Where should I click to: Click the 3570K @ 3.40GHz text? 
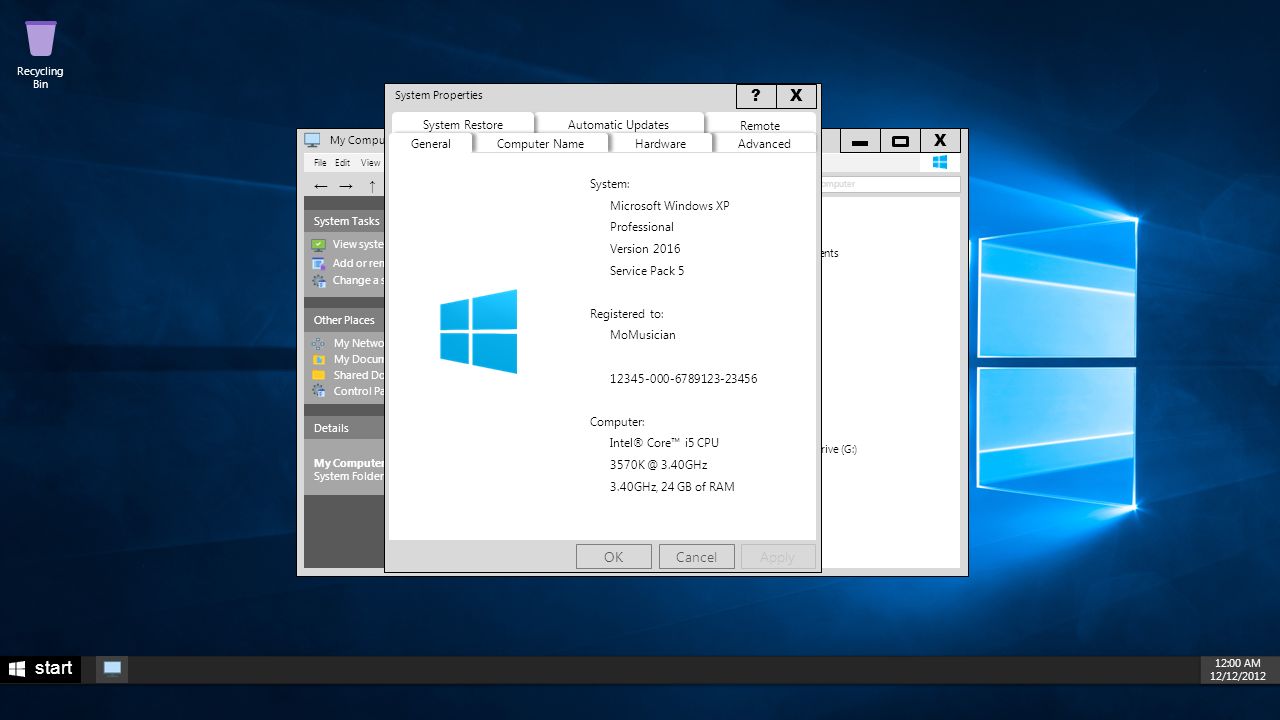click(x=659, y=465)
